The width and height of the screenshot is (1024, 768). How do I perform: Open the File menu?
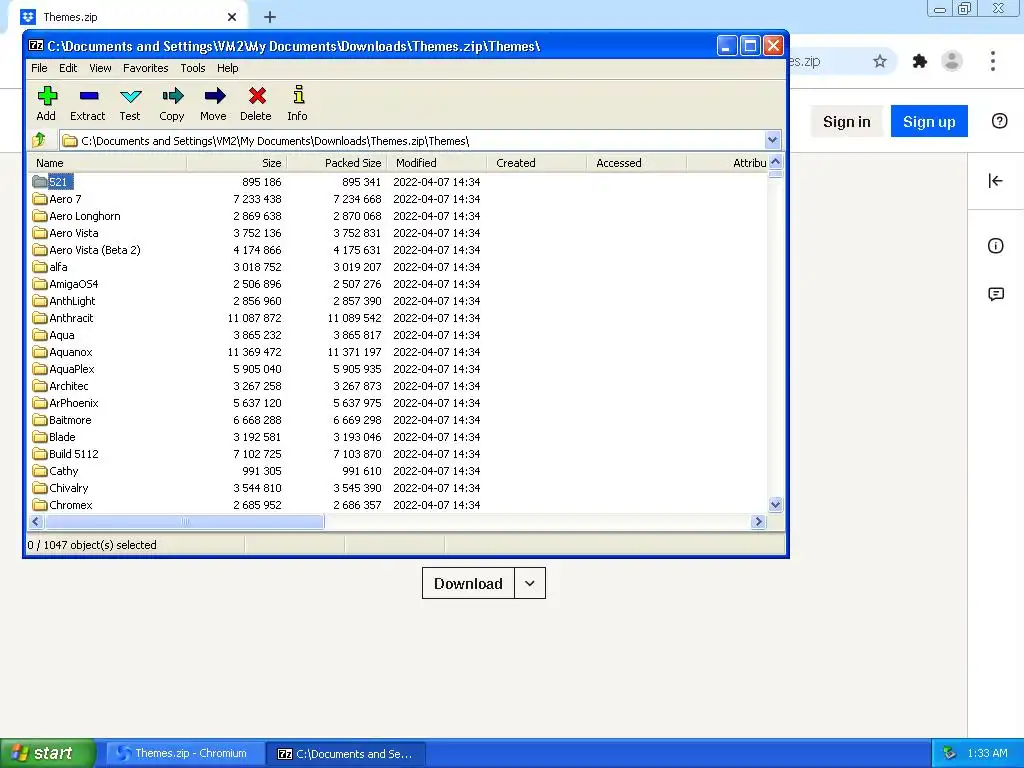39,68
